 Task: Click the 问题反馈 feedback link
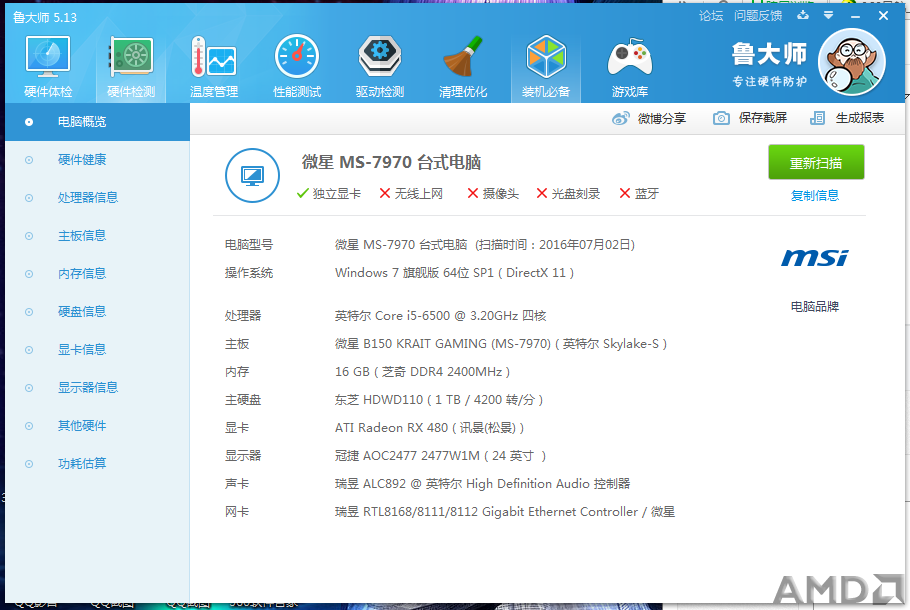tap(758, 16)
